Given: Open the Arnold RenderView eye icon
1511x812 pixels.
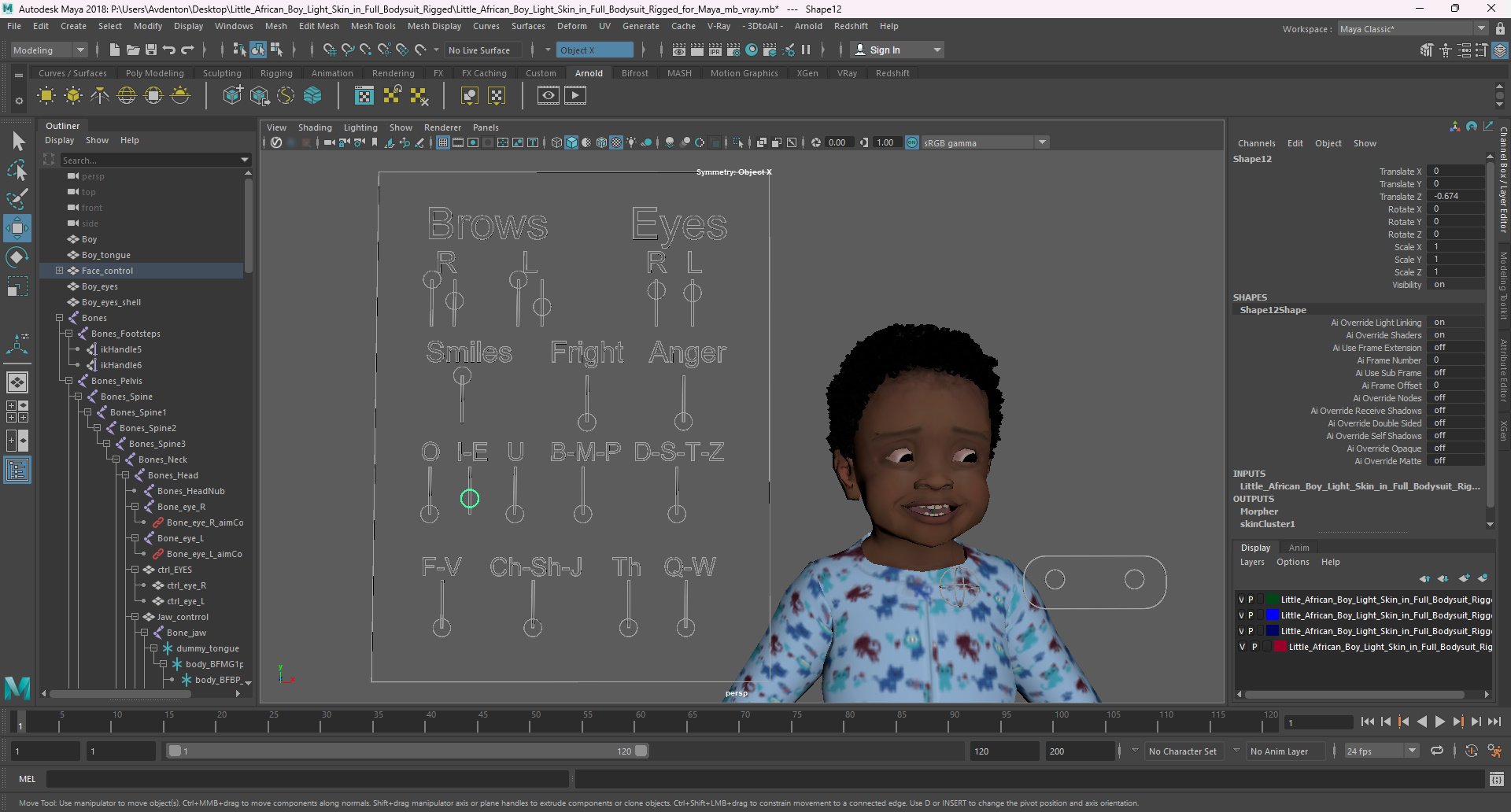Looking at the screenshot, I should [549, 96].
